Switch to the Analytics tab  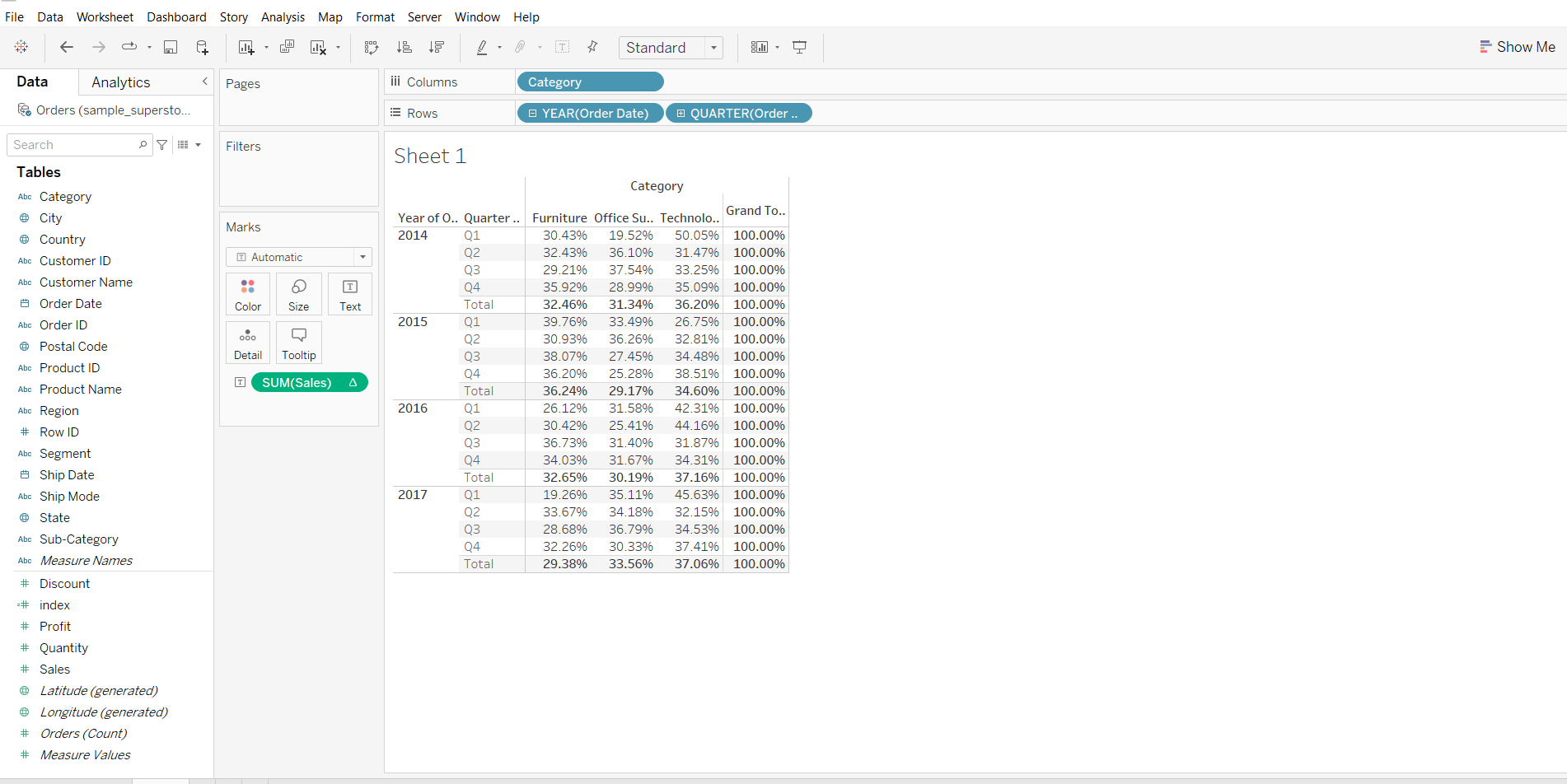tap(120, 82)
